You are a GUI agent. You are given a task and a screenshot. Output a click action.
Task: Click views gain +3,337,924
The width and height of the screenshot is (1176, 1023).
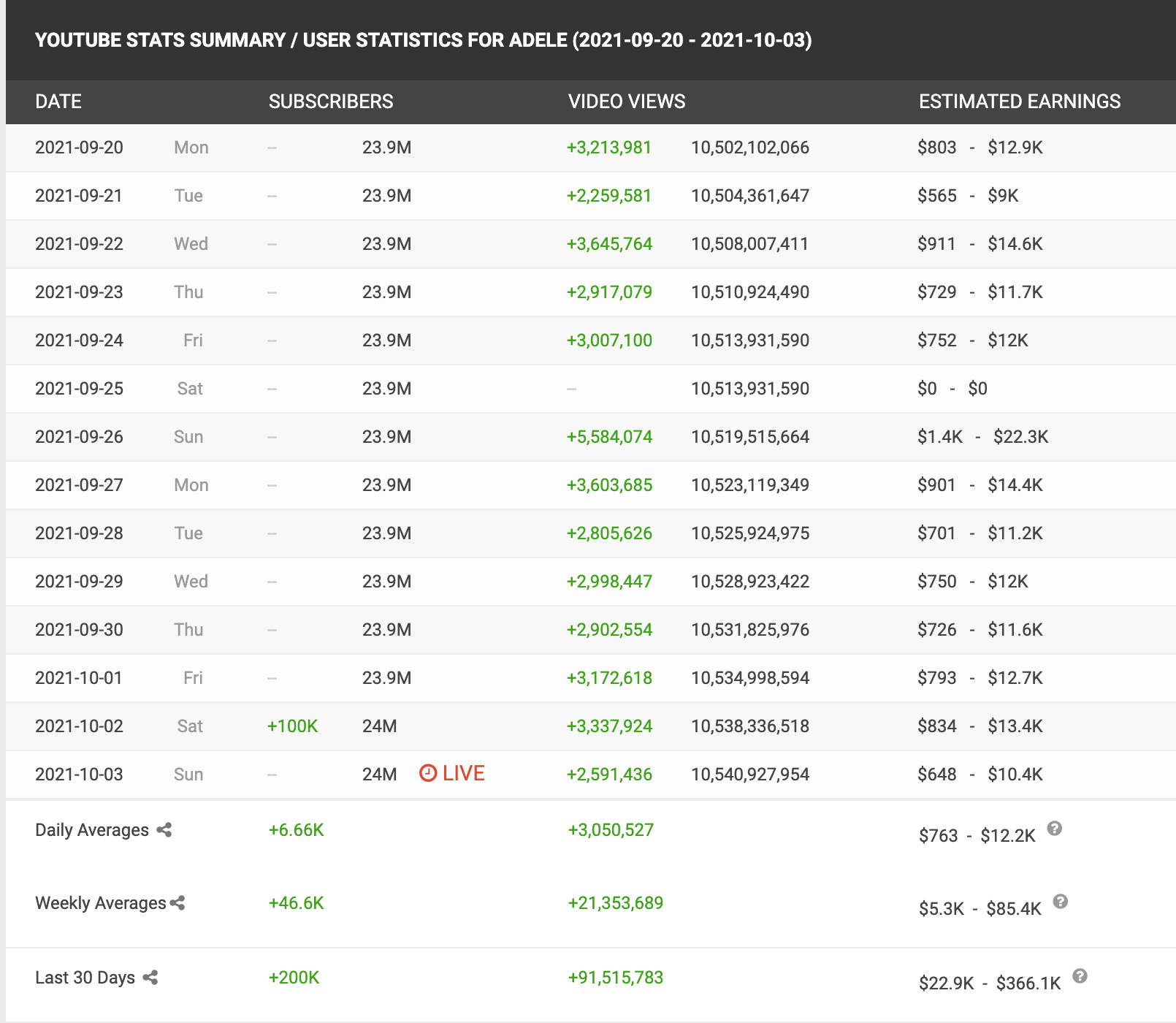[609, 726]
